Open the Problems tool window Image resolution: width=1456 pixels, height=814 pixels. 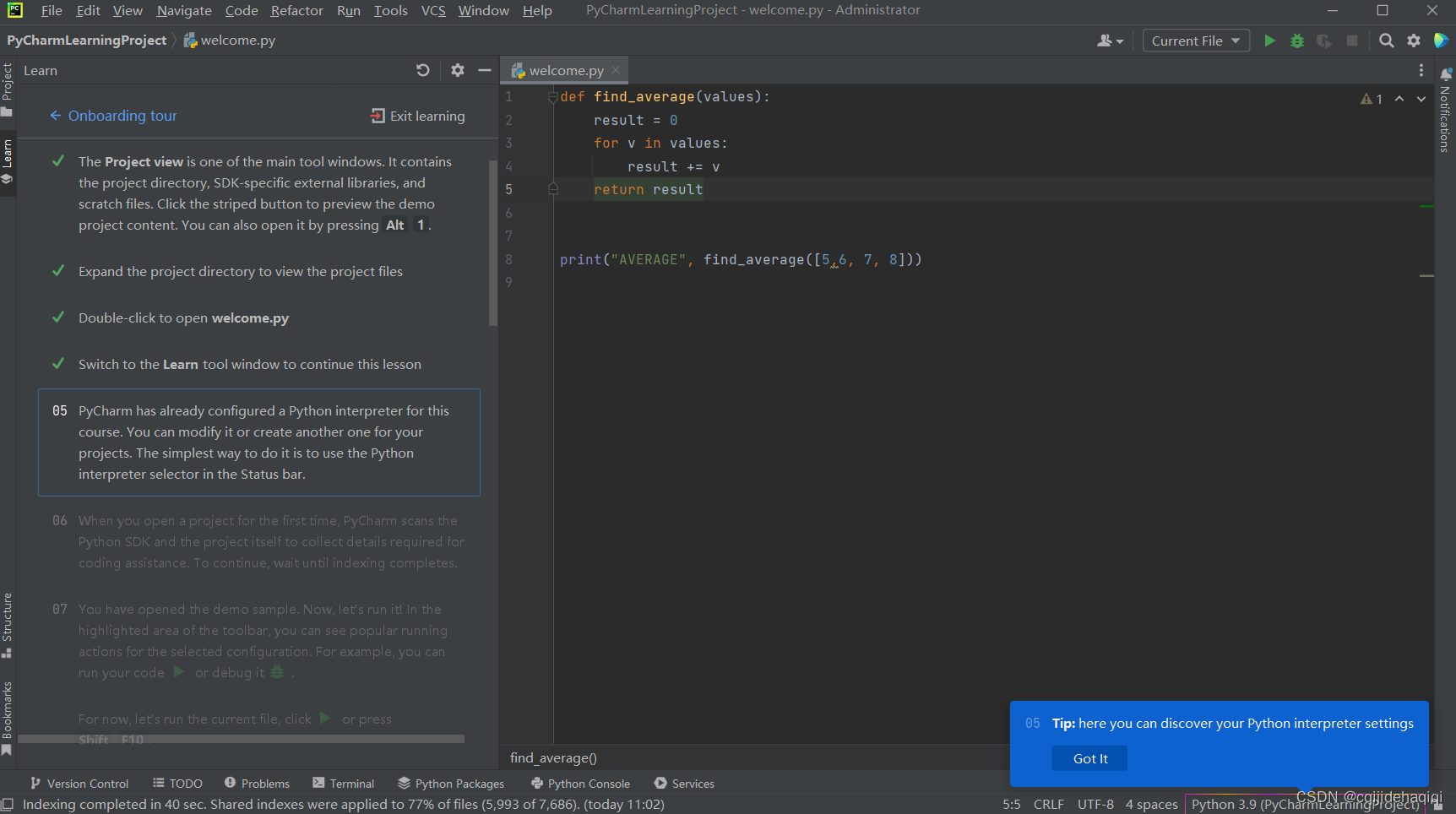click(257, 784)
